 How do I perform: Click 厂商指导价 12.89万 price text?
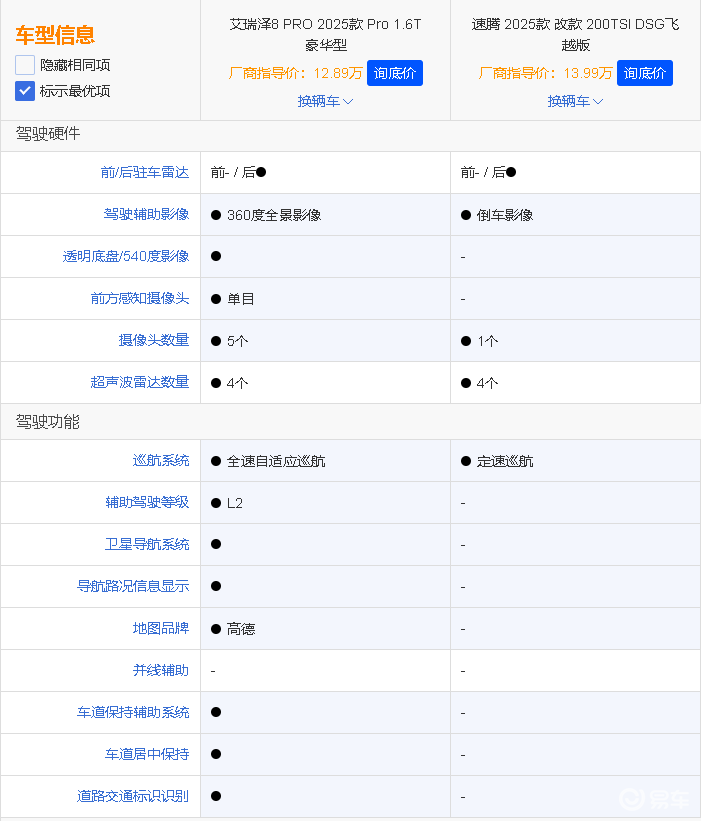pyautogui.click(x=296, y=73)
